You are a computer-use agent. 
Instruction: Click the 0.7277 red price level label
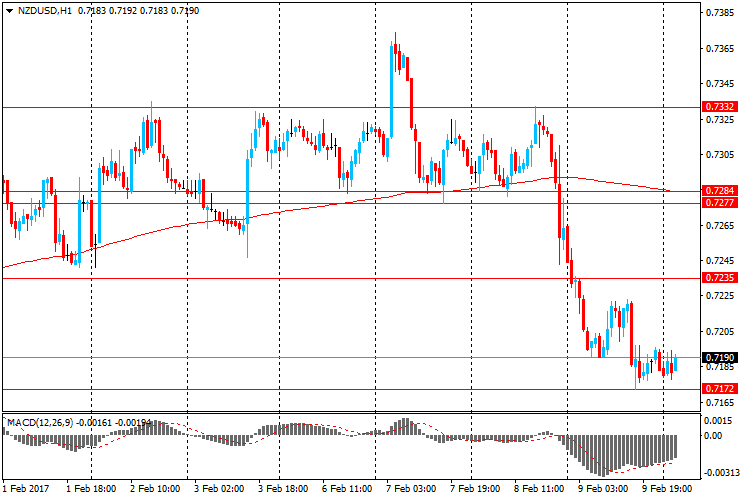point(720,203)
